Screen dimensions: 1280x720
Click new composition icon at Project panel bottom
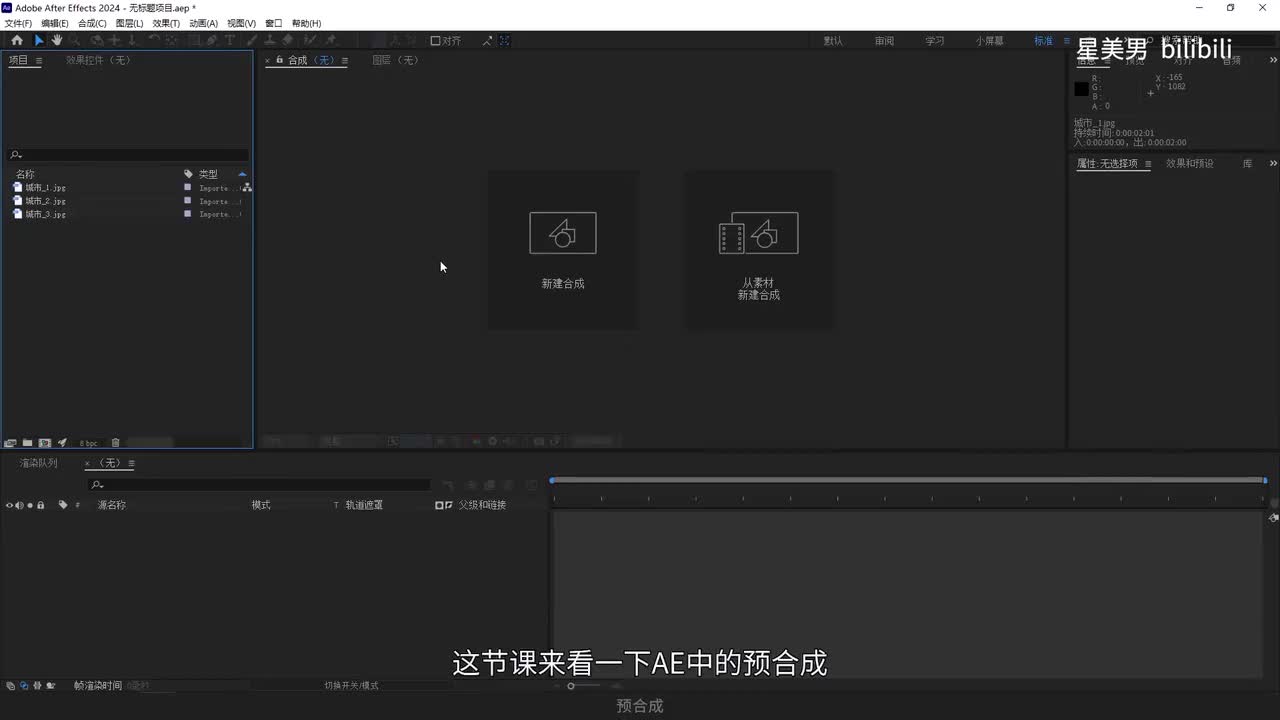[45, 443]
